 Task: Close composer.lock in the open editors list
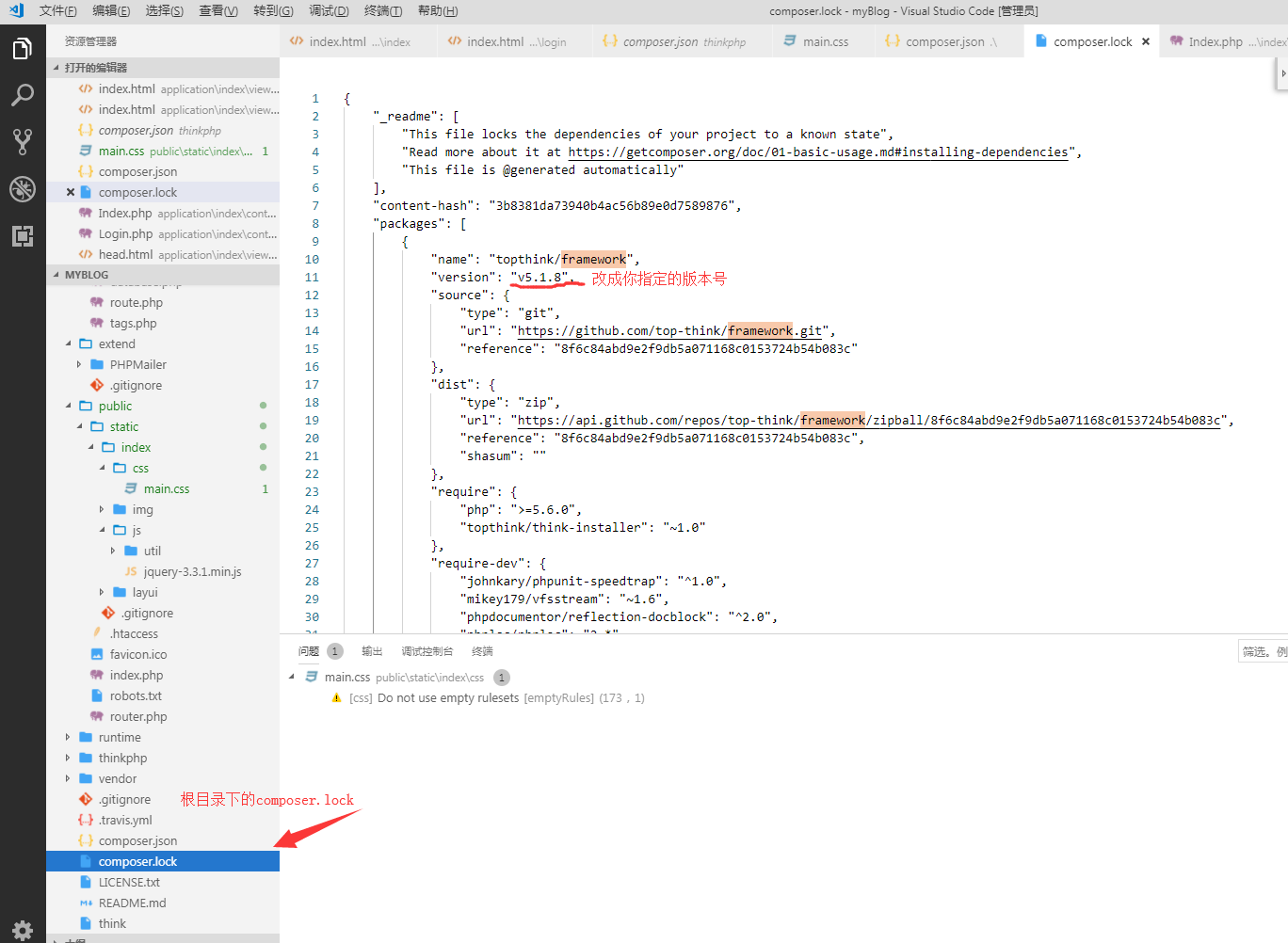pyautogui.click(x=71, y=192)
